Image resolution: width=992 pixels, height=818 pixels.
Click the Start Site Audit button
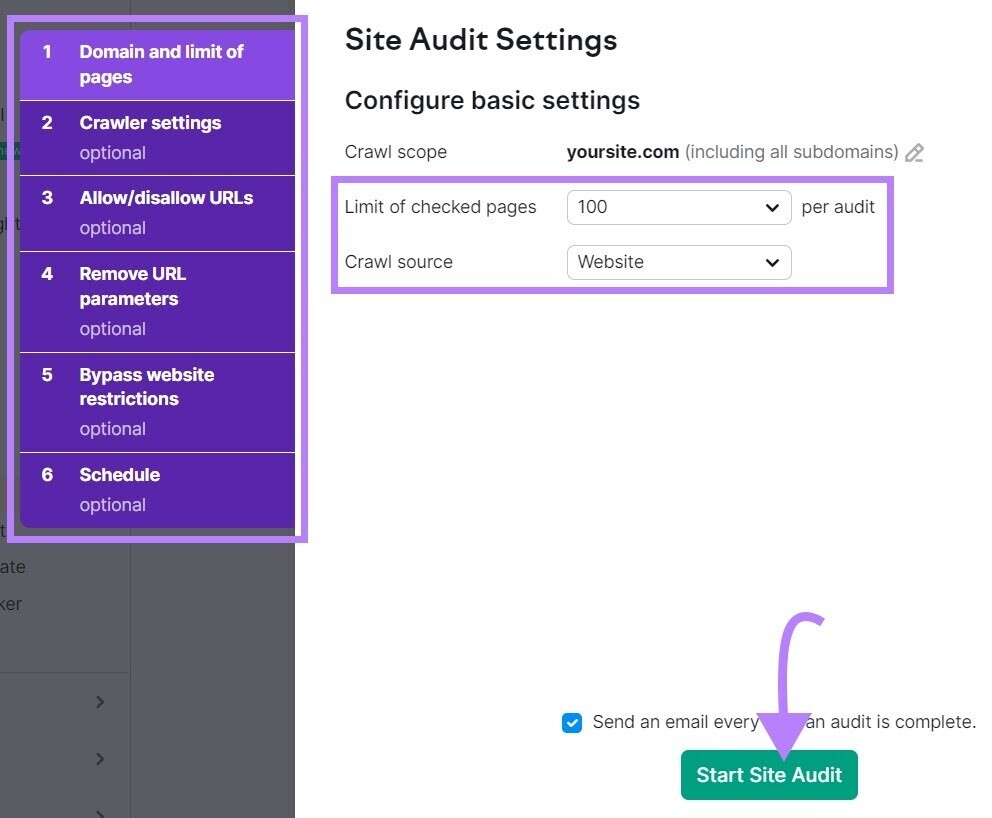pyautogui.click(x=768, y=774)
